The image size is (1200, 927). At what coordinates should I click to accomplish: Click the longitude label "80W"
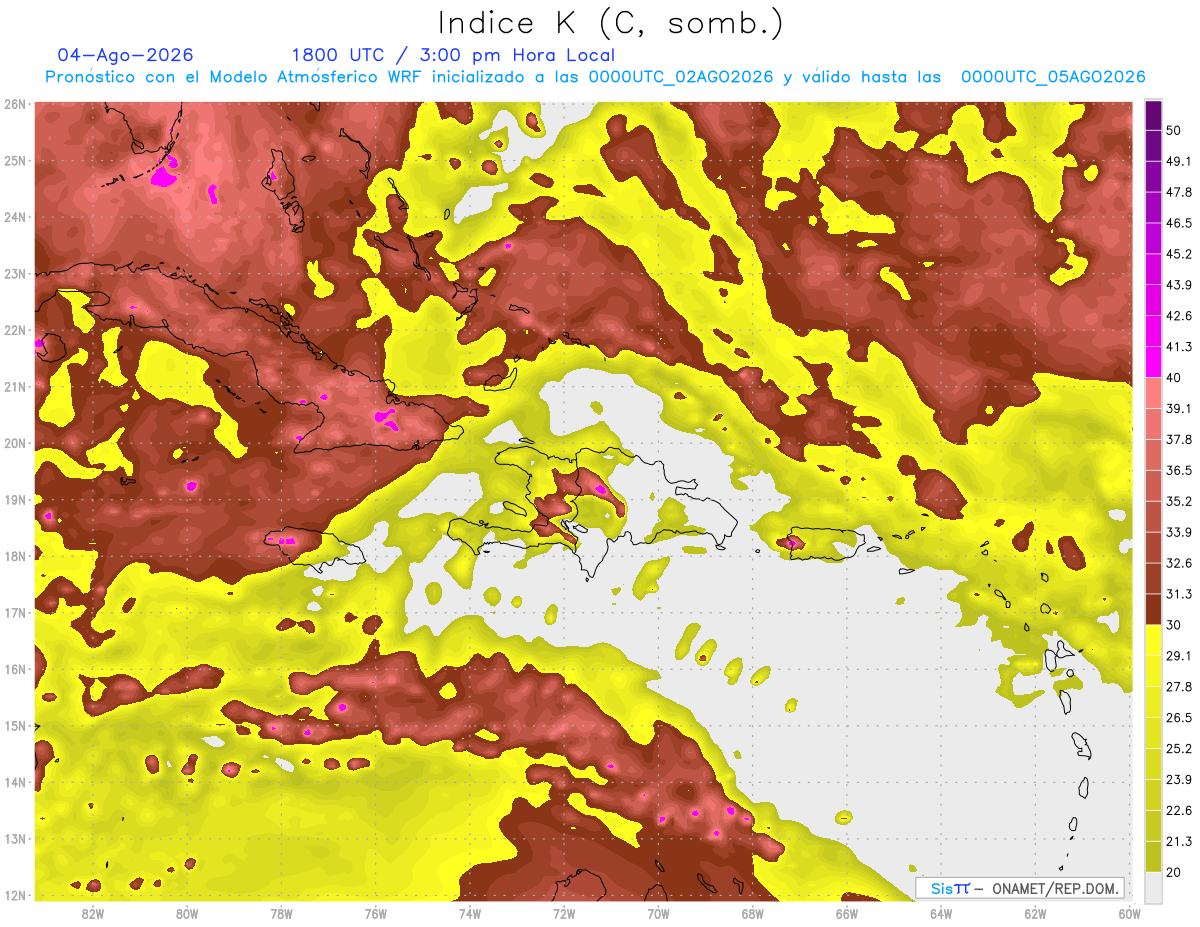click(187, 913)
